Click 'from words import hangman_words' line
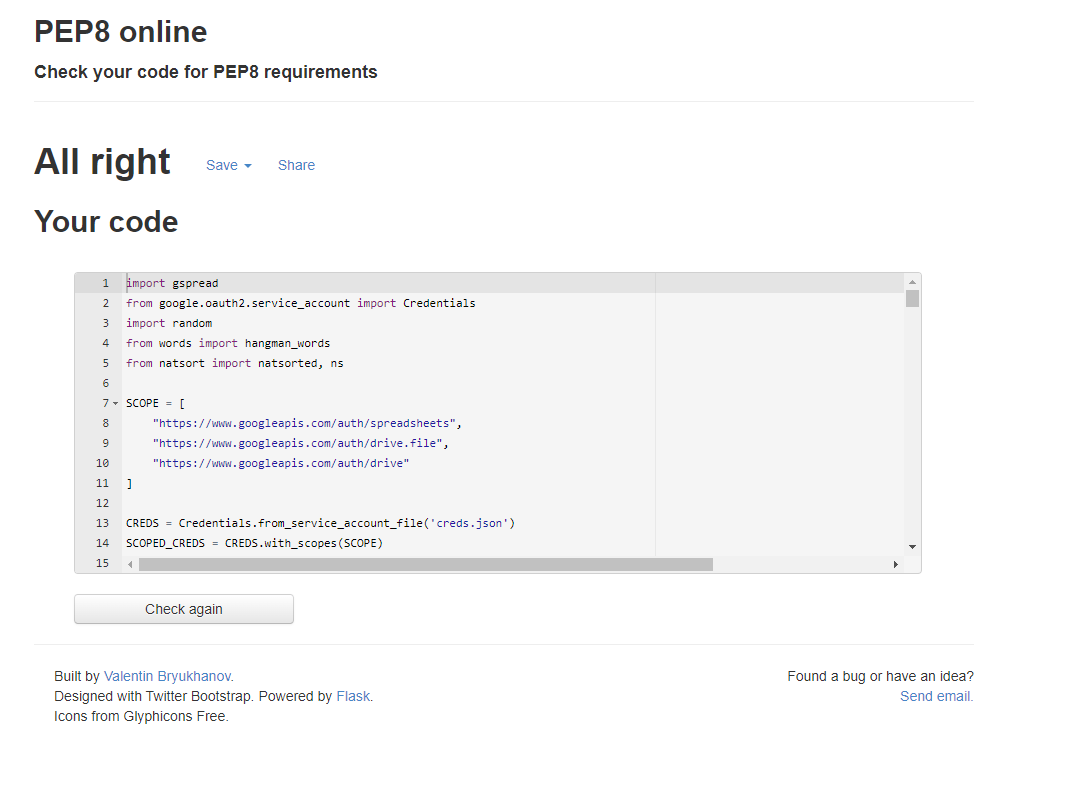This screenshot has height=805, width=1082. (228, 344)
